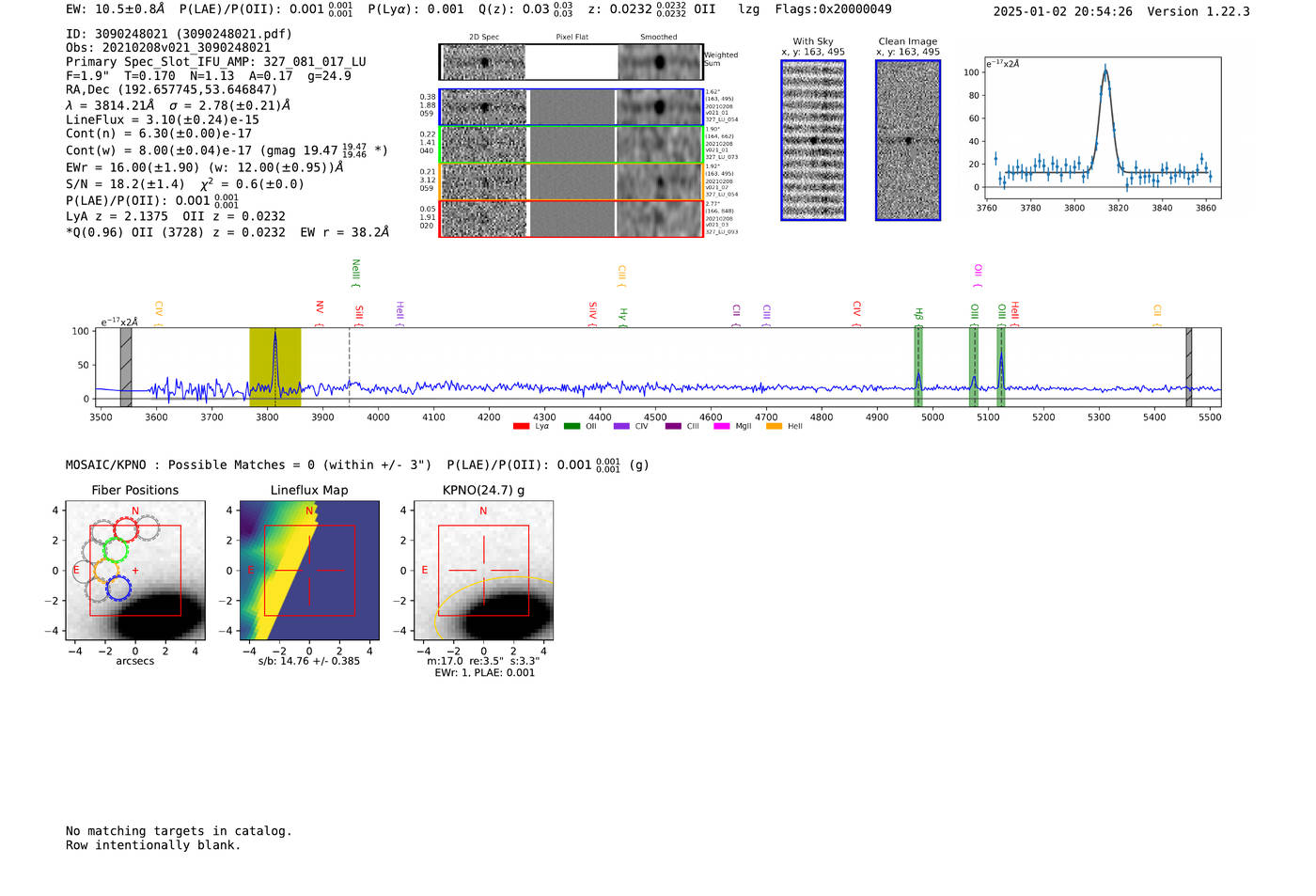
Task: Open the Weighted Sum Smoothed cutout
Action: [x=660, y=62]
